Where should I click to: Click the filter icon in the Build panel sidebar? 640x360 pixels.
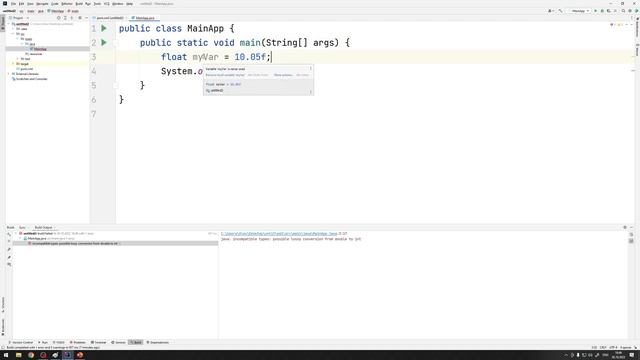click(9, 264)
